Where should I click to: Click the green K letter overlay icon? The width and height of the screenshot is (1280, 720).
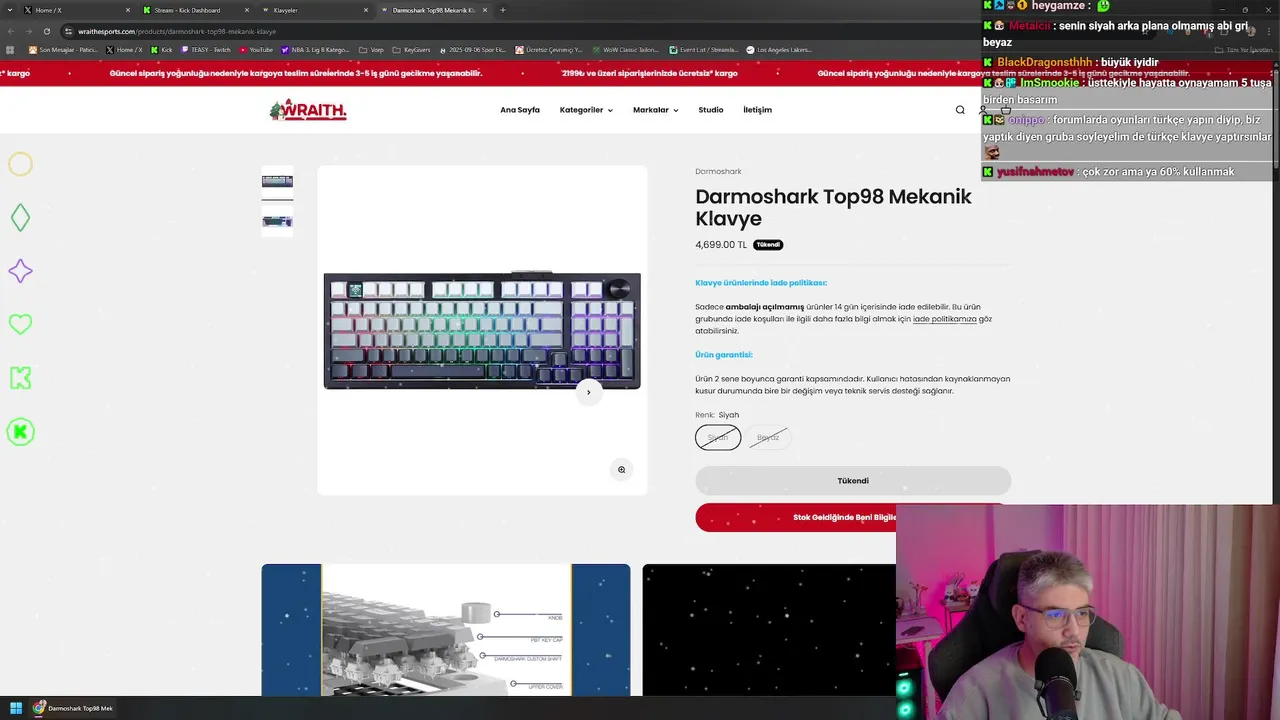click(x=20, y=378)
